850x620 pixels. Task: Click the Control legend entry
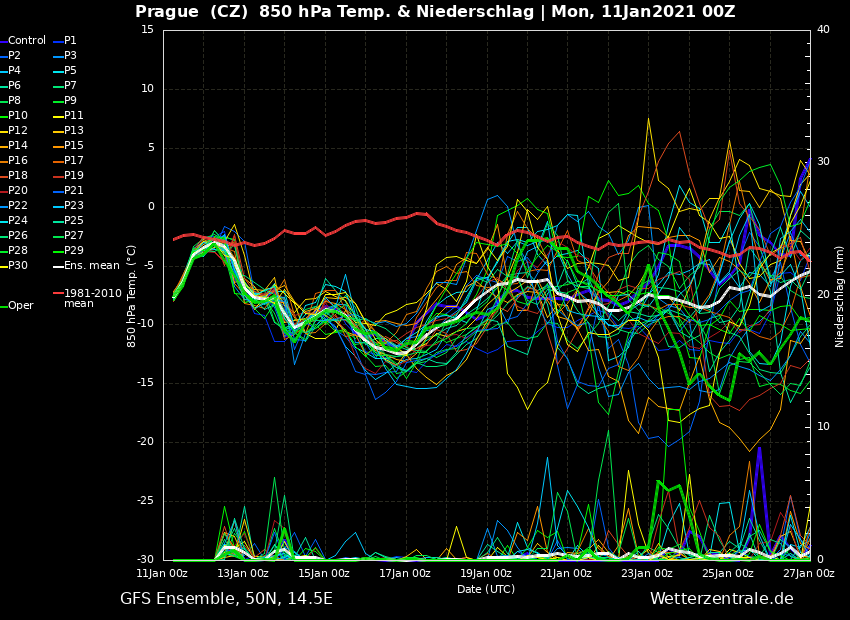coord(27,41)
